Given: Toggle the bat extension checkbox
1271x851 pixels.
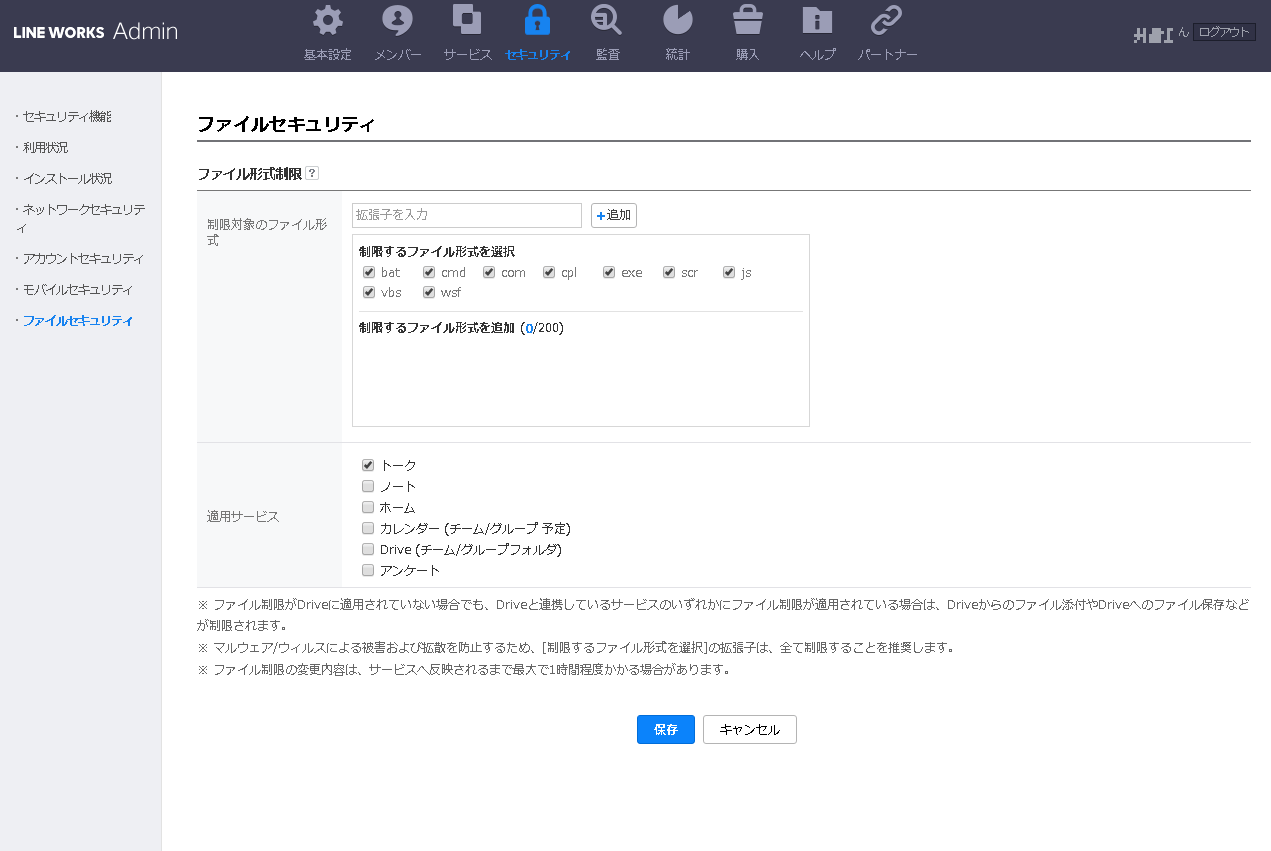Looking at the screenshot, I should pos(369,272).
